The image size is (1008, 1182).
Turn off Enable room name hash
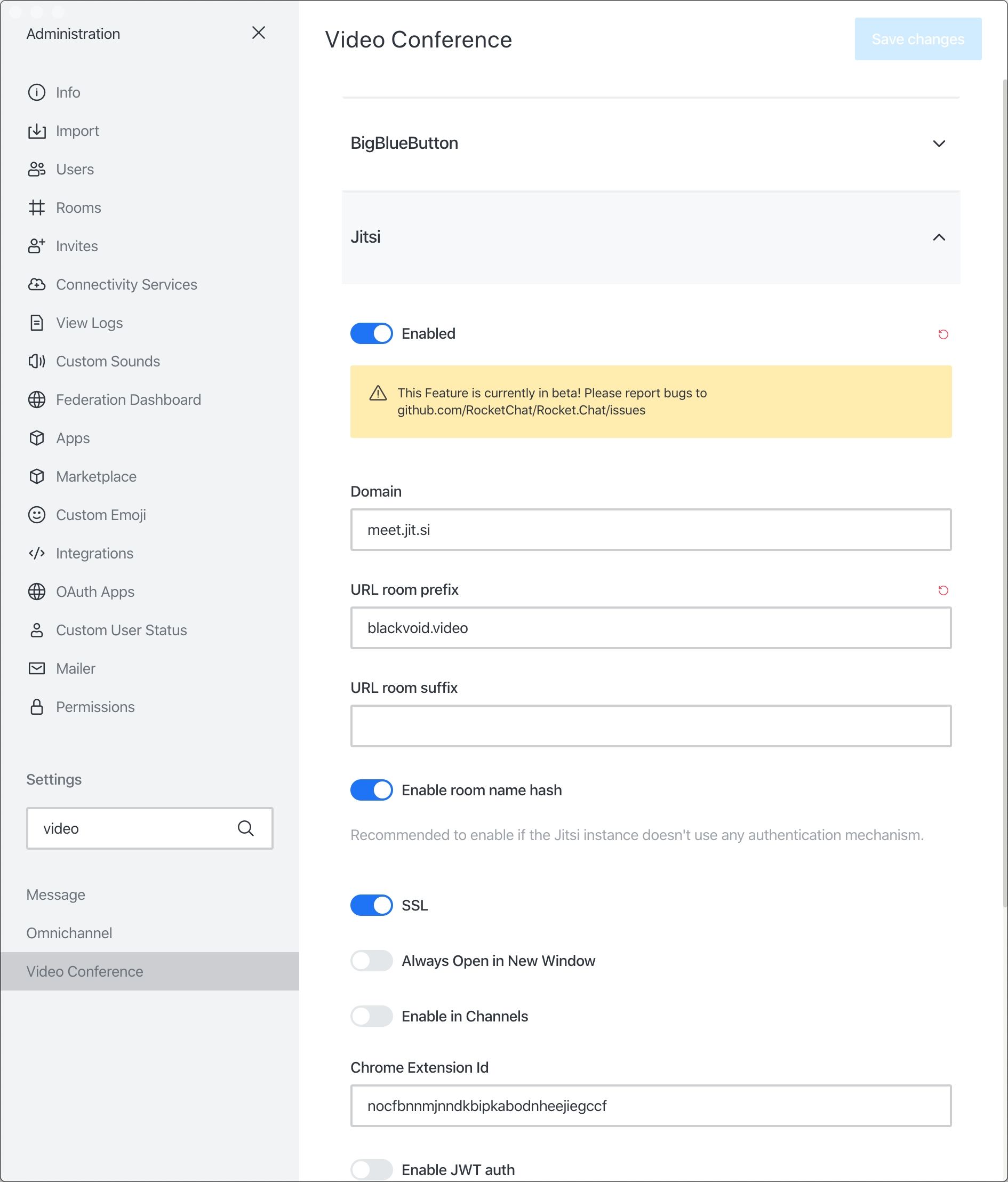coord(371,790)
